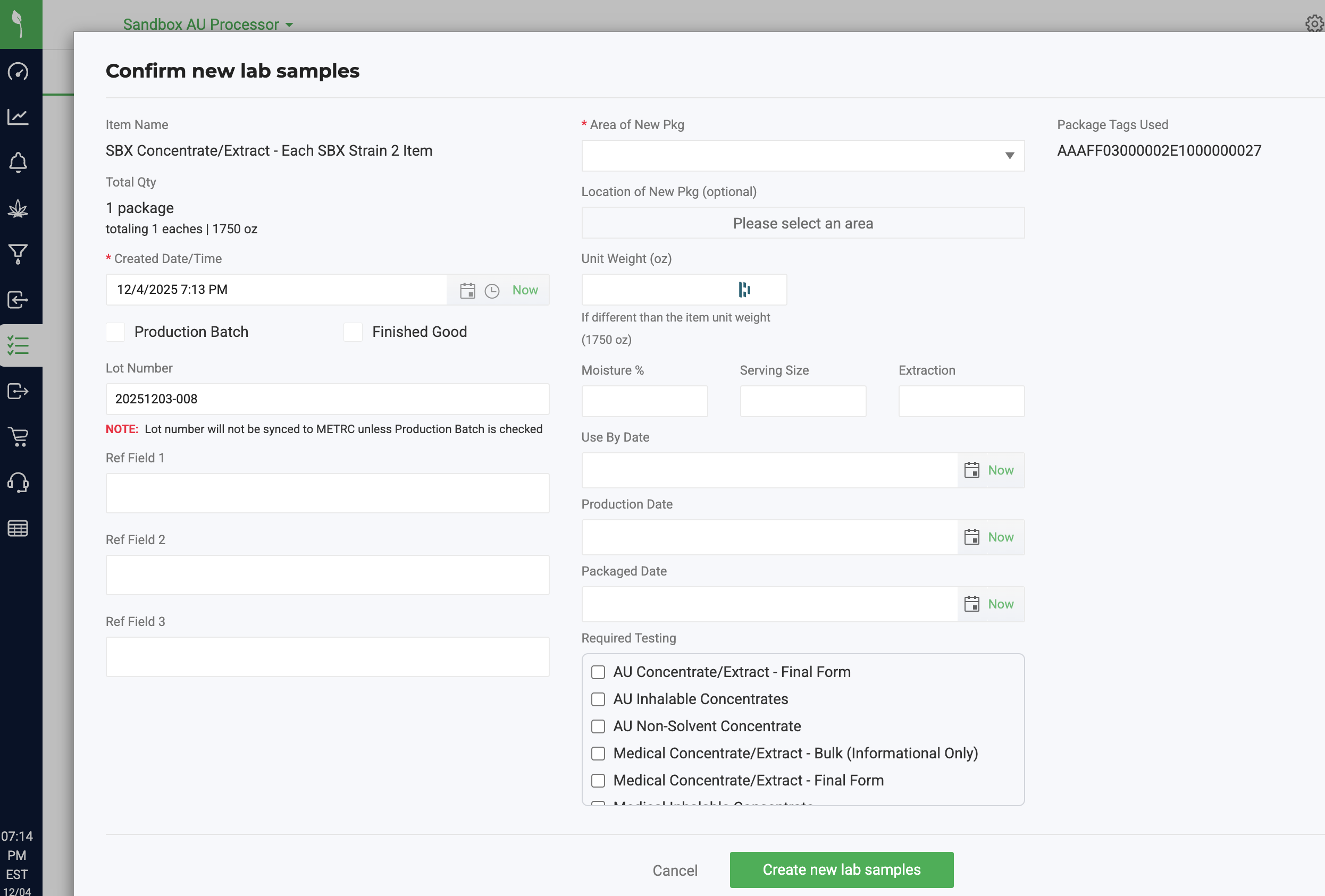The width and height of the screenshot is (1325, 896).
Task: Click Cancel to dismiss the dialog
Action: (675, 870)
